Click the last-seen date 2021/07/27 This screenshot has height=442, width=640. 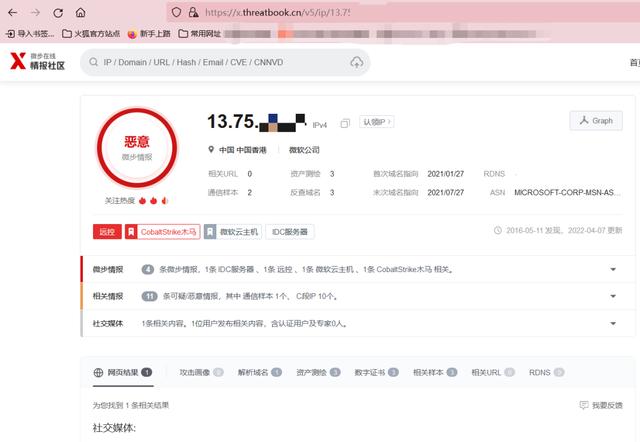coord(446,192)
